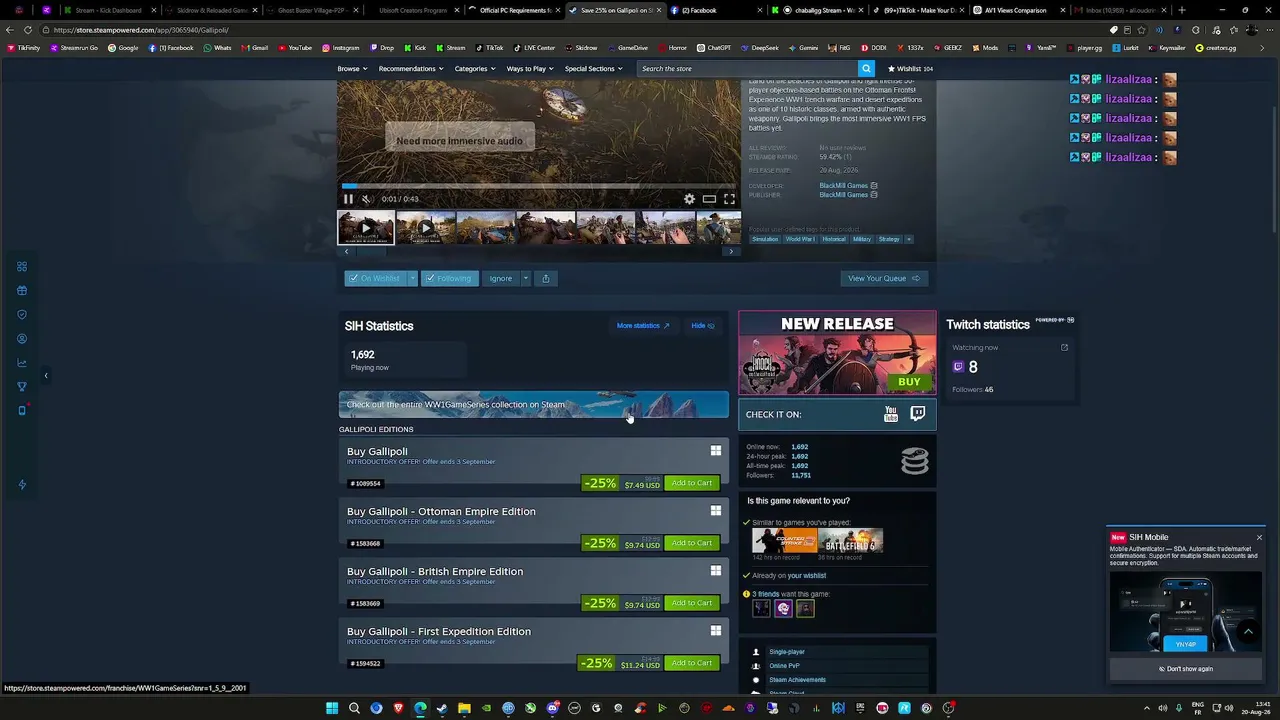
Task: Open YouTube icon in Check It On
Action: (x=891, y=414)
